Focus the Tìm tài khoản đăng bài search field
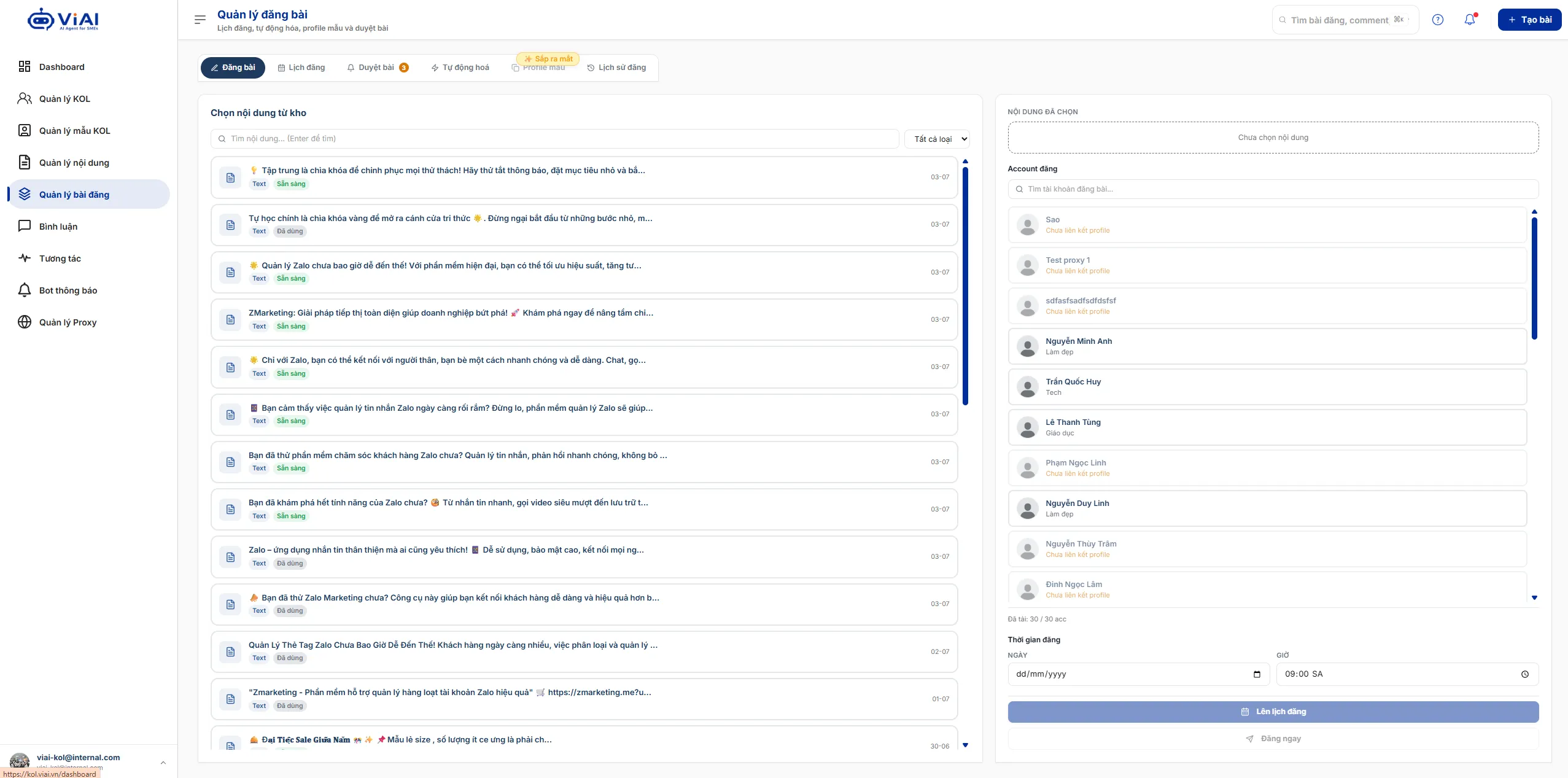The width and height of the screenshot is (1568, 778). [x=1273, y=189]
